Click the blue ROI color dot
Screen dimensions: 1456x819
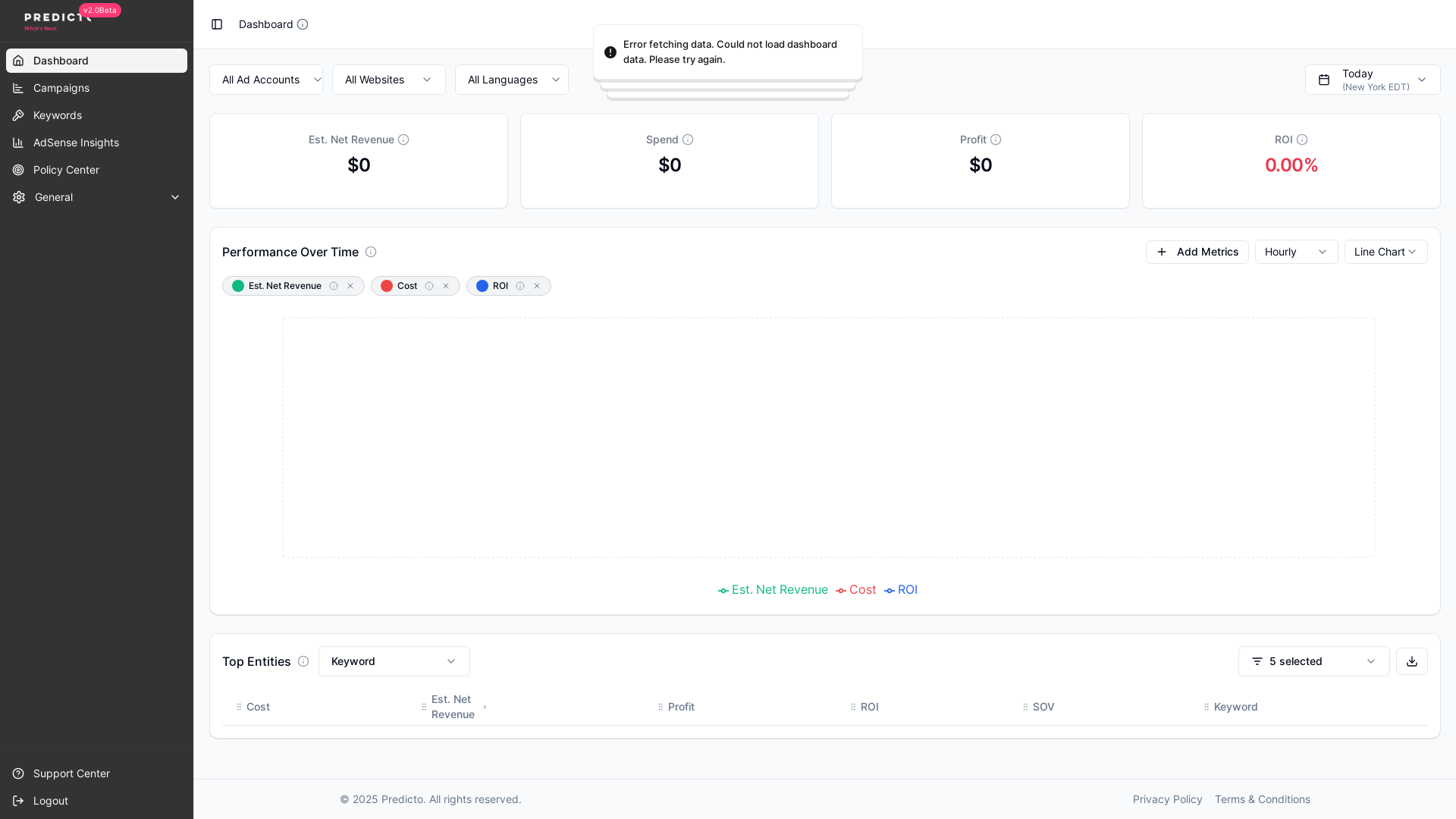482,286
